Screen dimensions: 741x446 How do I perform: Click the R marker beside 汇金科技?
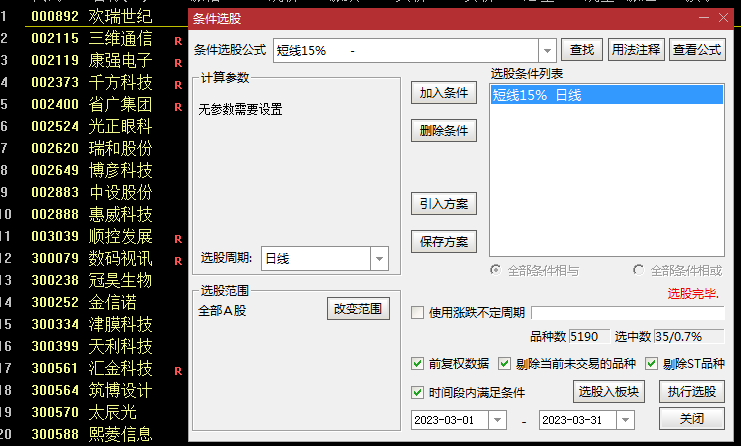point(178,371)
